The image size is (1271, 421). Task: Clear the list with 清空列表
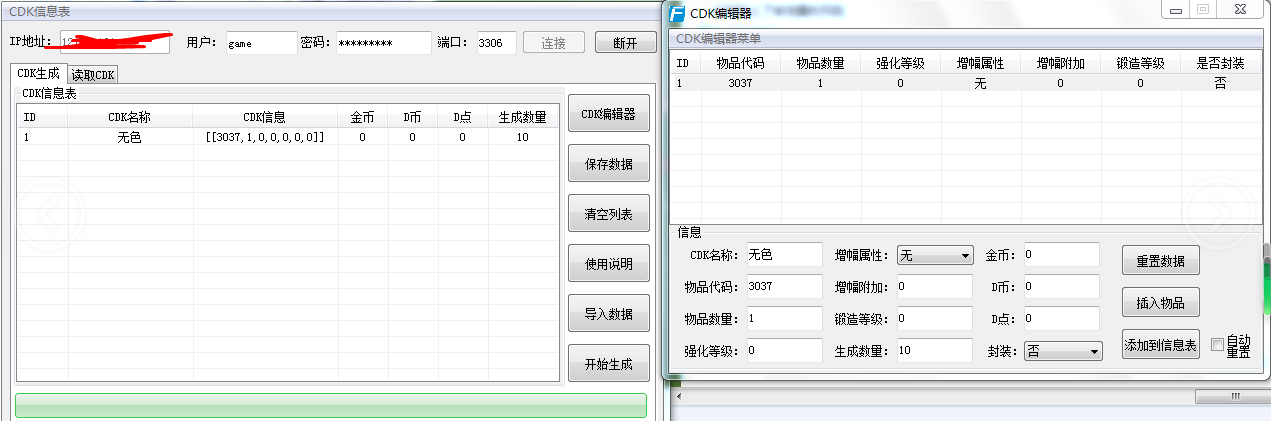click(x=608, y=214)
